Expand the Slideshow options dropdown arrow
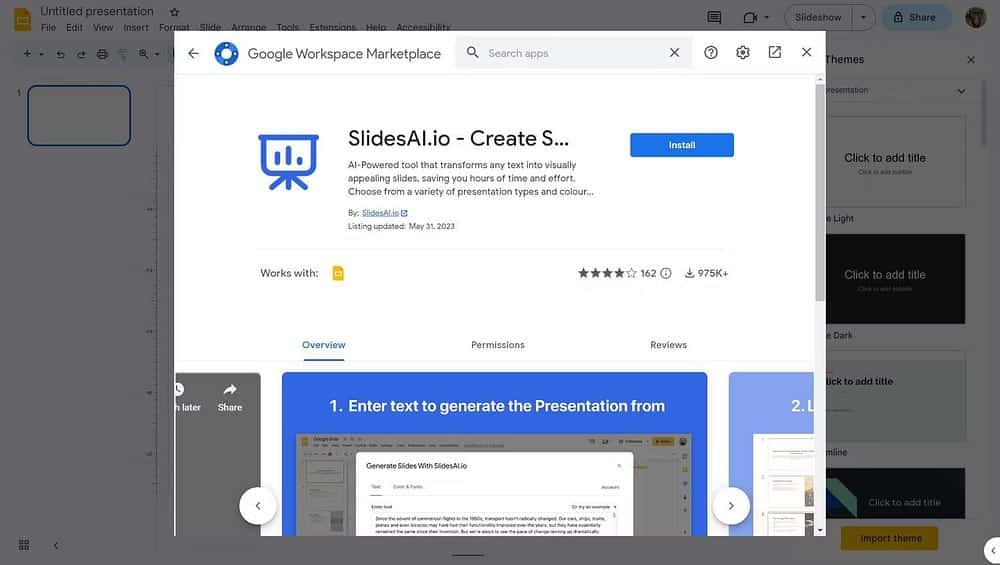 [x=864, y=17]
